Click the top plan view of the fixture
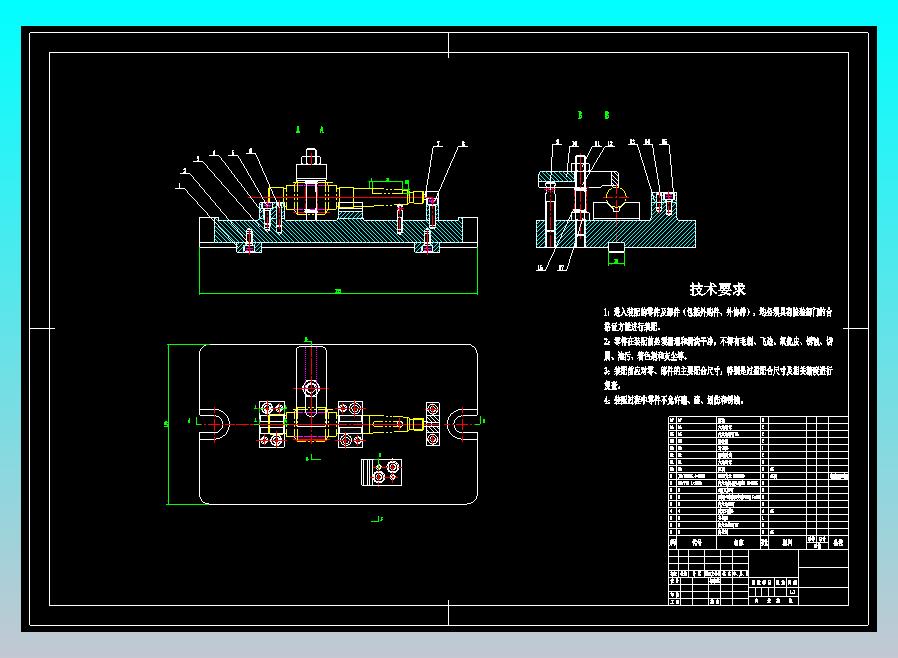 tap(338, 424)
